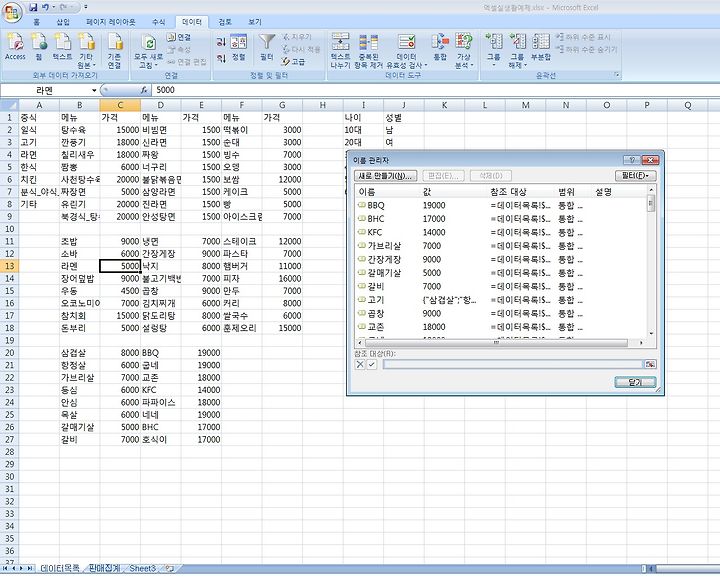Image resolution: width=720 pixels, height=586 pixels.
Task: Click Select All corner of the sheet
Action: pyautogui.click(x=9, y=106)
